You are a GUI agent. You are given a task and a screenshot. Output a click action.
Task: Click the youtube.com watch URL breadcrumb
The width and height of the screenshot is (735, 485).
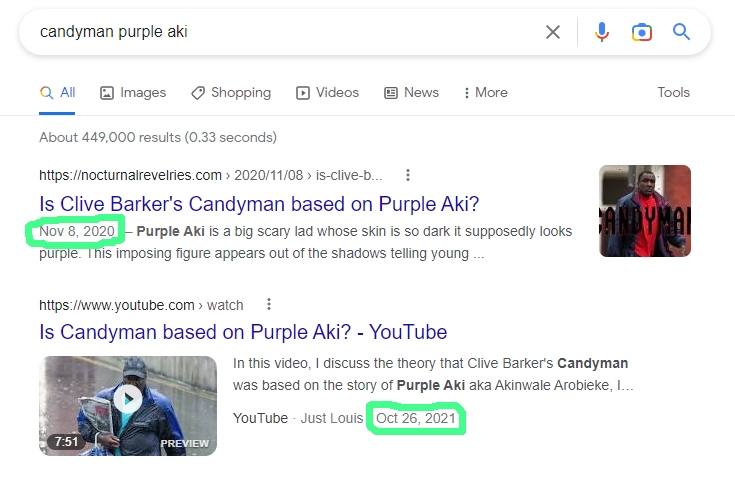click(x=140, y=304)
